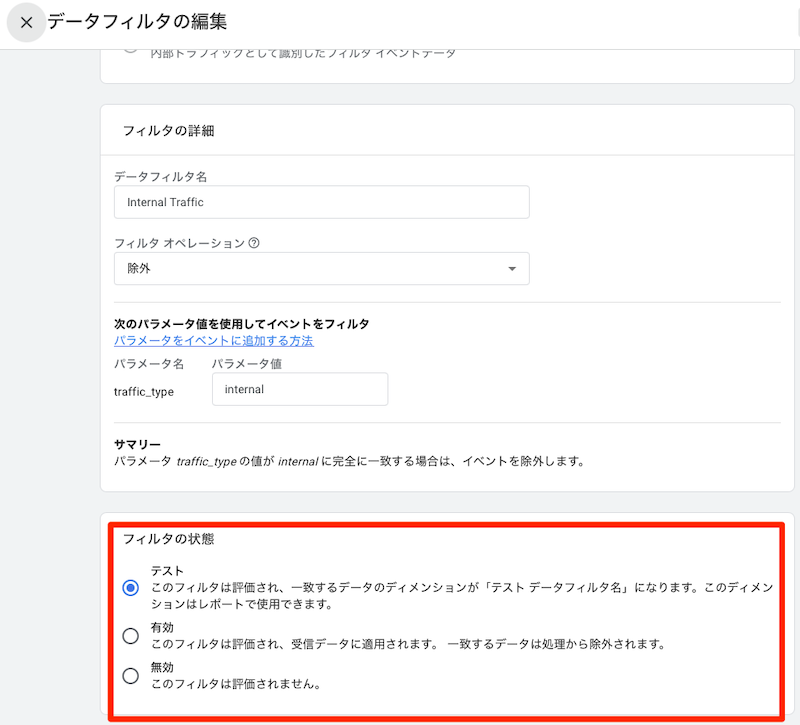Click the dropdown arrow in the 除外 box
This screenshot has width=800, height=725.
(512, 269)
